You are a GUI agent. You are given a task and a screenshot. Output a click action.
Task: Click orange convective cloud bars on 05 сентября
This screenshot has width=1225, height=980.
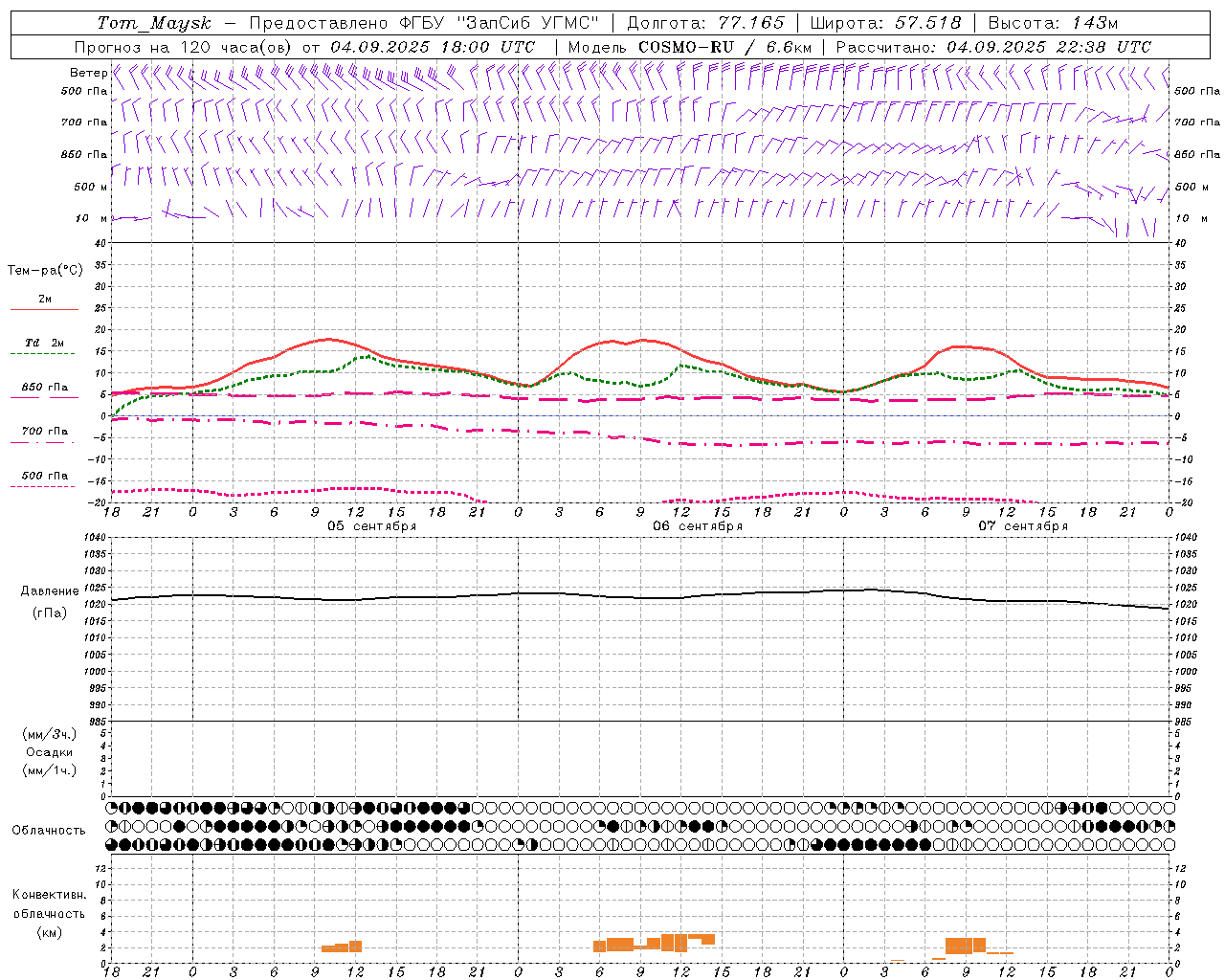pyautogui.click(x=342, y=947)
